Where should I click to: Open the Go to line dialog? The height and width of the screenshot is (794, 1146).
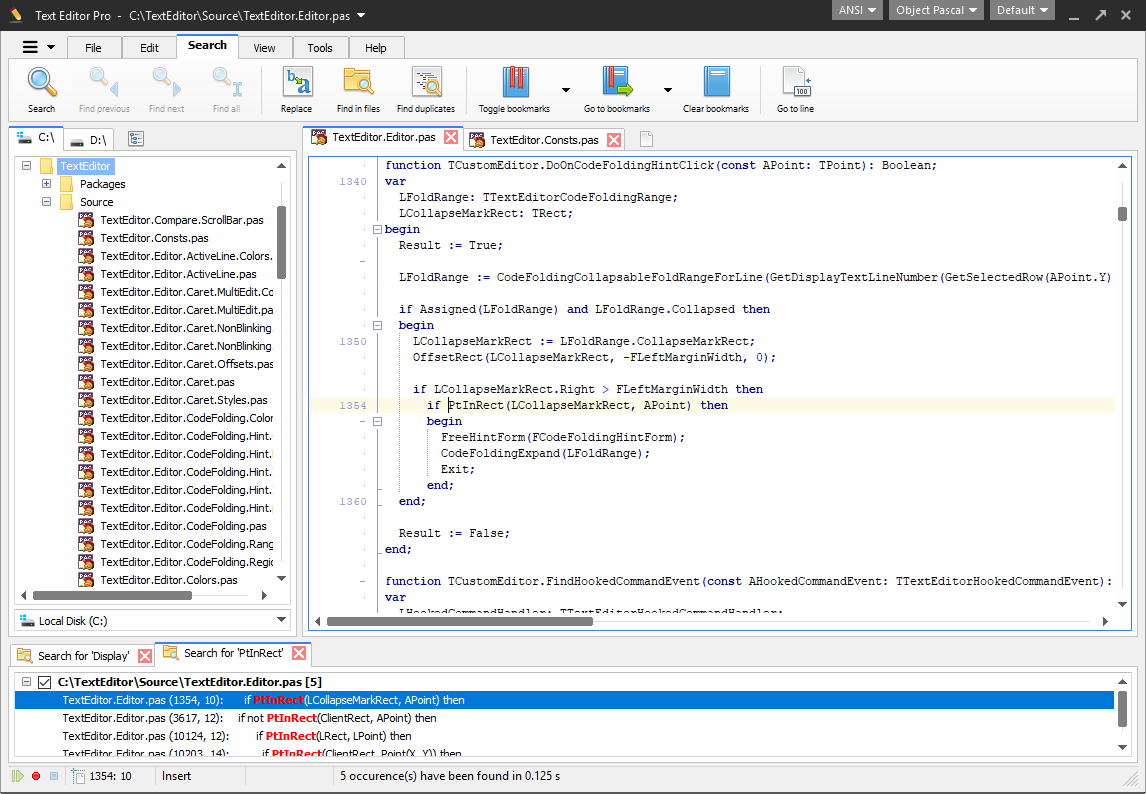point(796,89)
